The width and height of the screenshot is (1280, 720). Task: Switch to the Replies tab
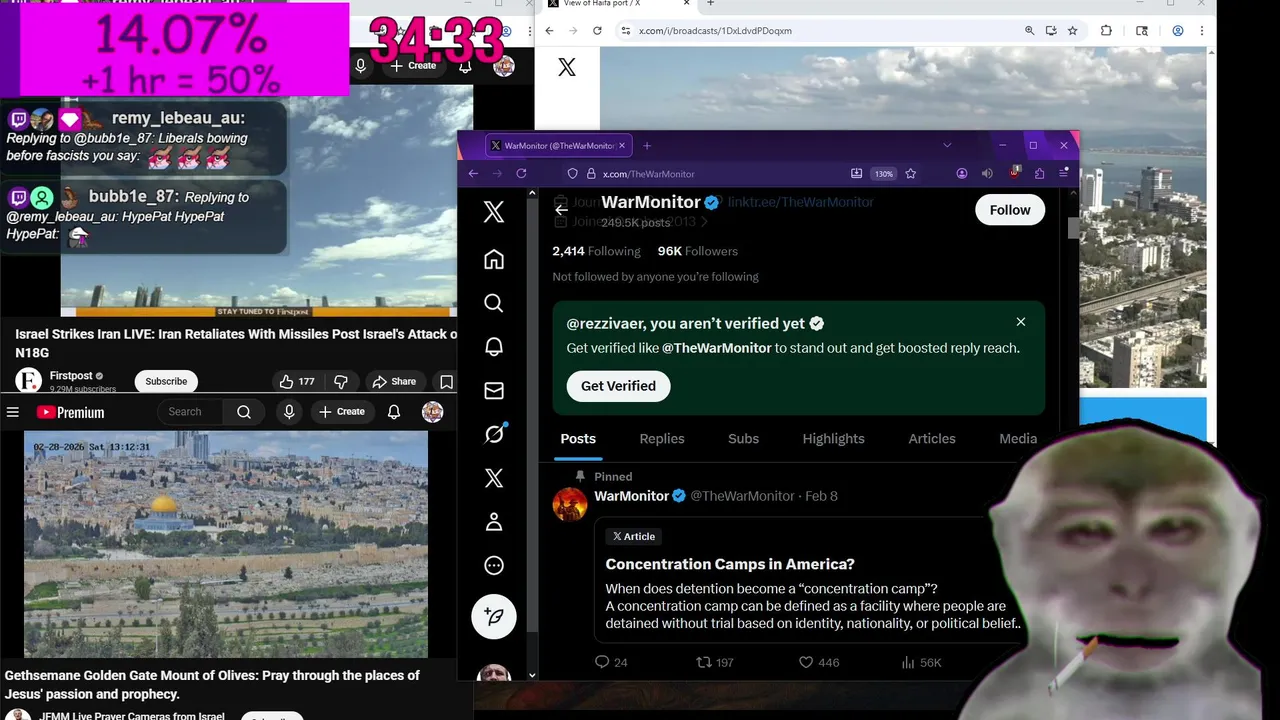pos(662,439)
